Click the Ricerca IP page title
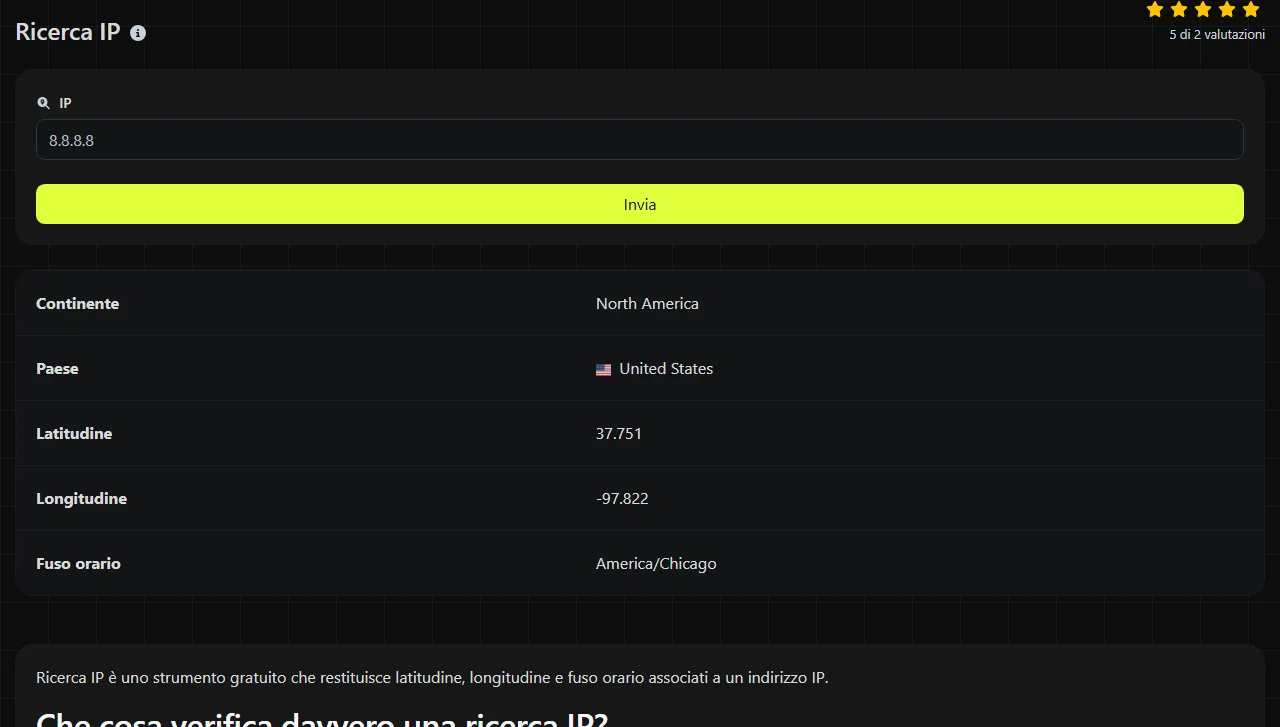Image resolution: width=1280 pixels, height=727 pixels. (68, 32)
